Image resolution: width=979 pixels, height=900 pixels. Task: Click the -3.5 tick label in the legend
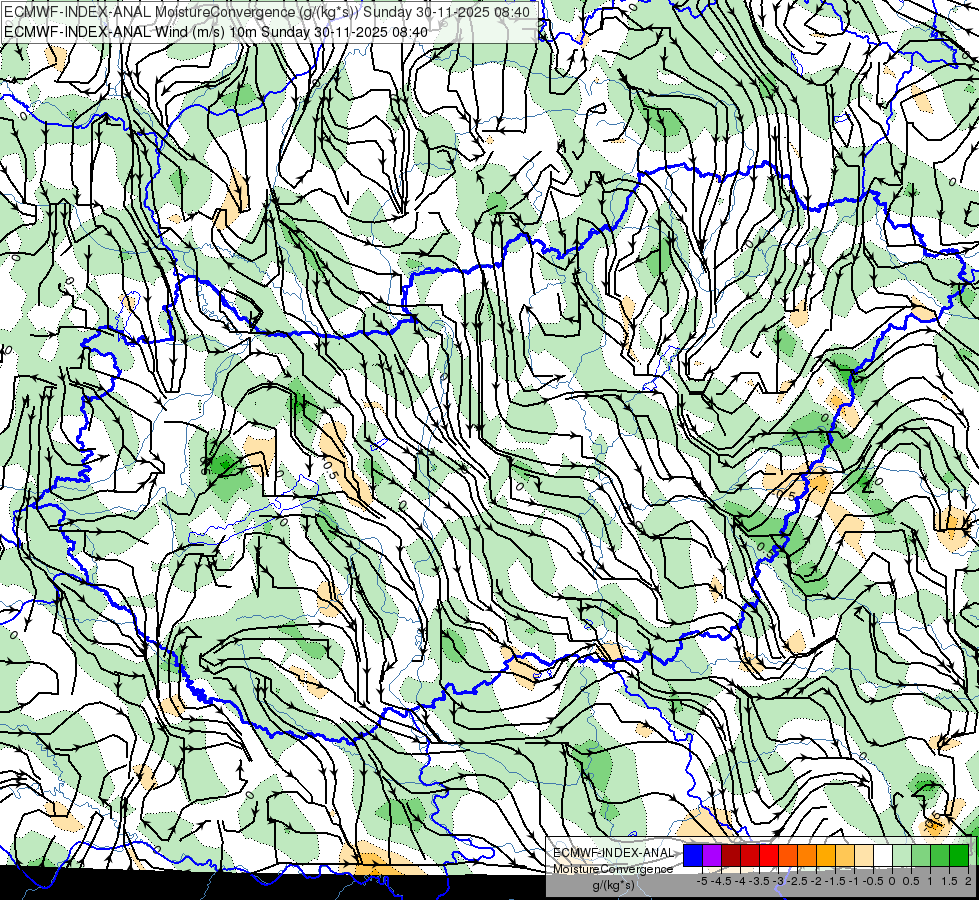pyautogui.click(x=759, y=881)
